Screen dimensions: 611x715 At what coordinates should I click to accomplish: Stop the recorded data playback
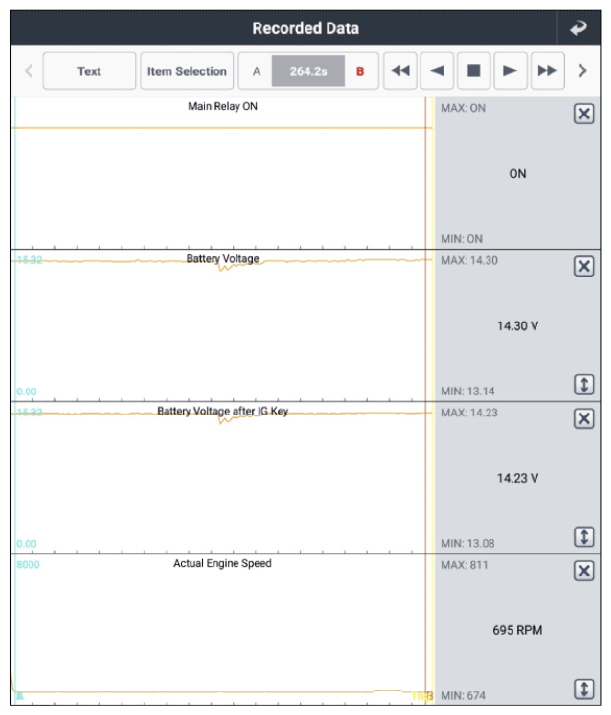point(474,71)
